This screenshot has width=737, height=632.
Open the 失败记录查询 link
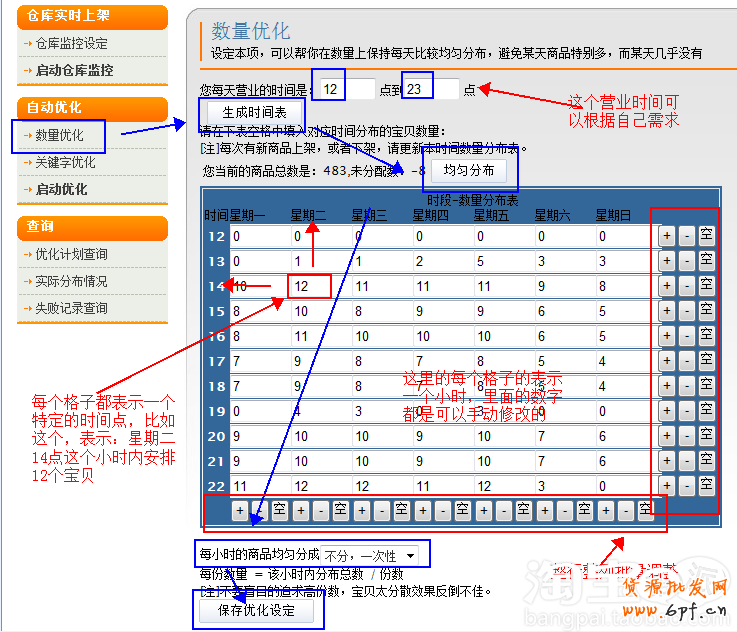tap(71, 309)
